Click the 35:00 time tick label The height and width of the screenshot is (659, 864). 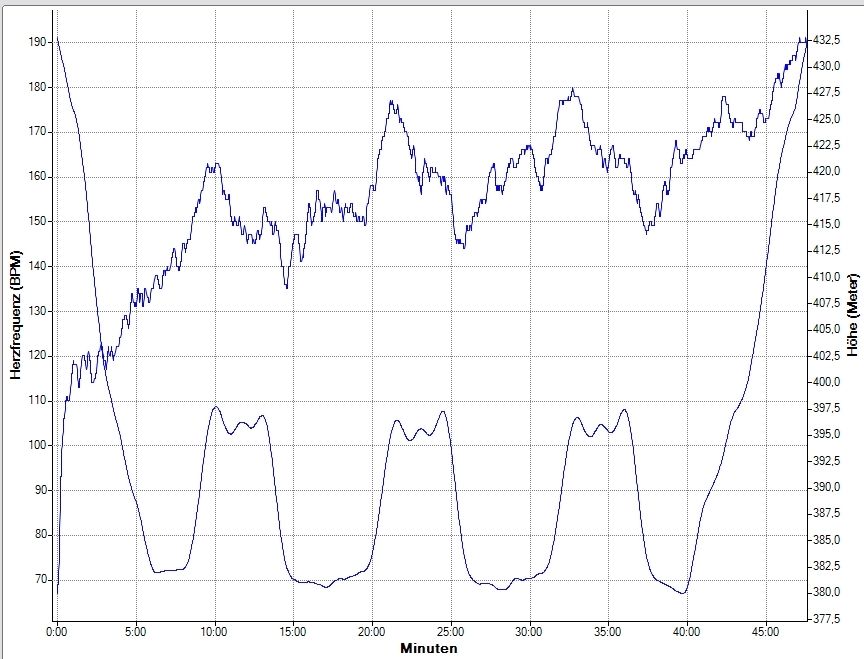(x=608, y=632)
